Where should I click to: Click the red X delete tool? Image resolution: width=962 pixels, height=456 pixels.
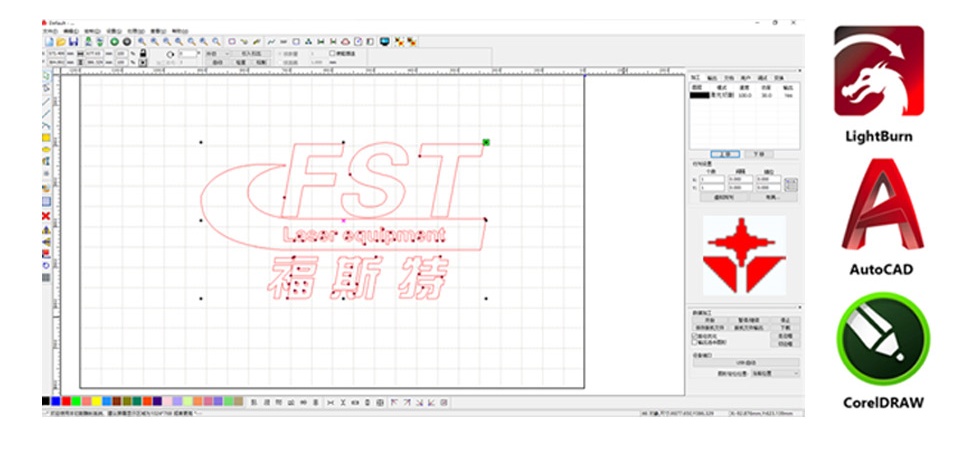pyautogui.click(x=46, y=216)
